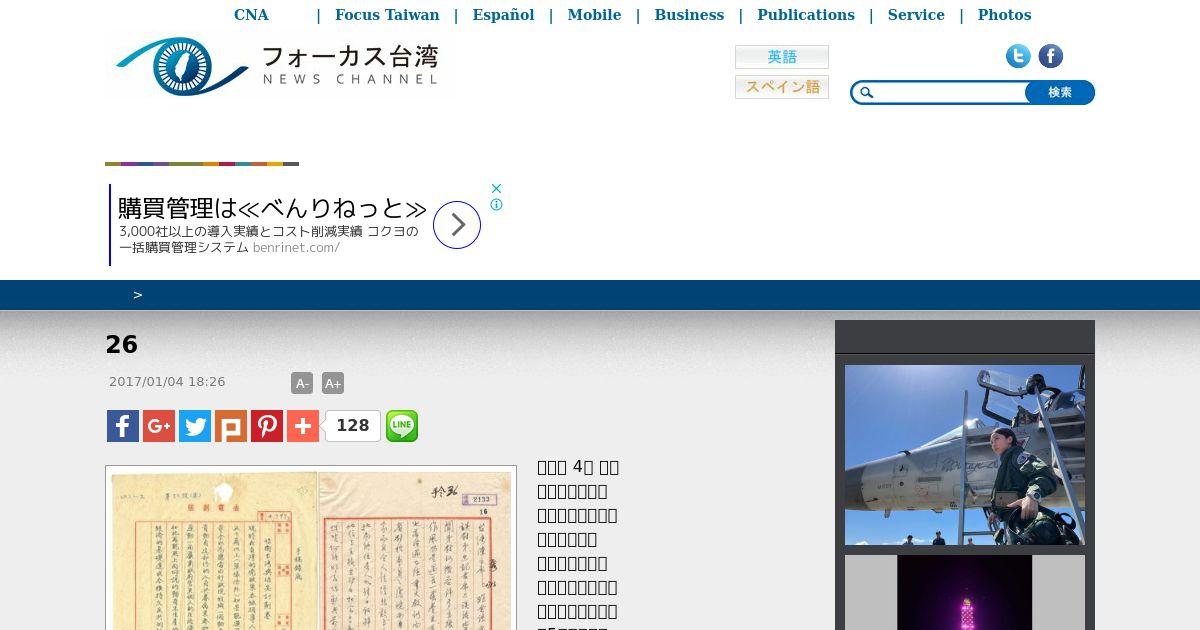
Task: Share article via LINE icon
Action: click(402, 426)
